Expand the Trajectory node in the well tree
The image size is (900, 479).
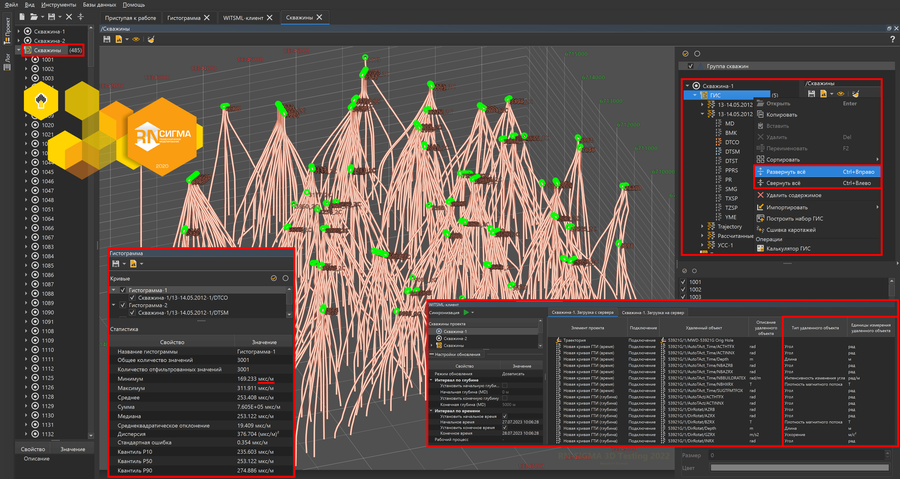[x=700, y=226]
